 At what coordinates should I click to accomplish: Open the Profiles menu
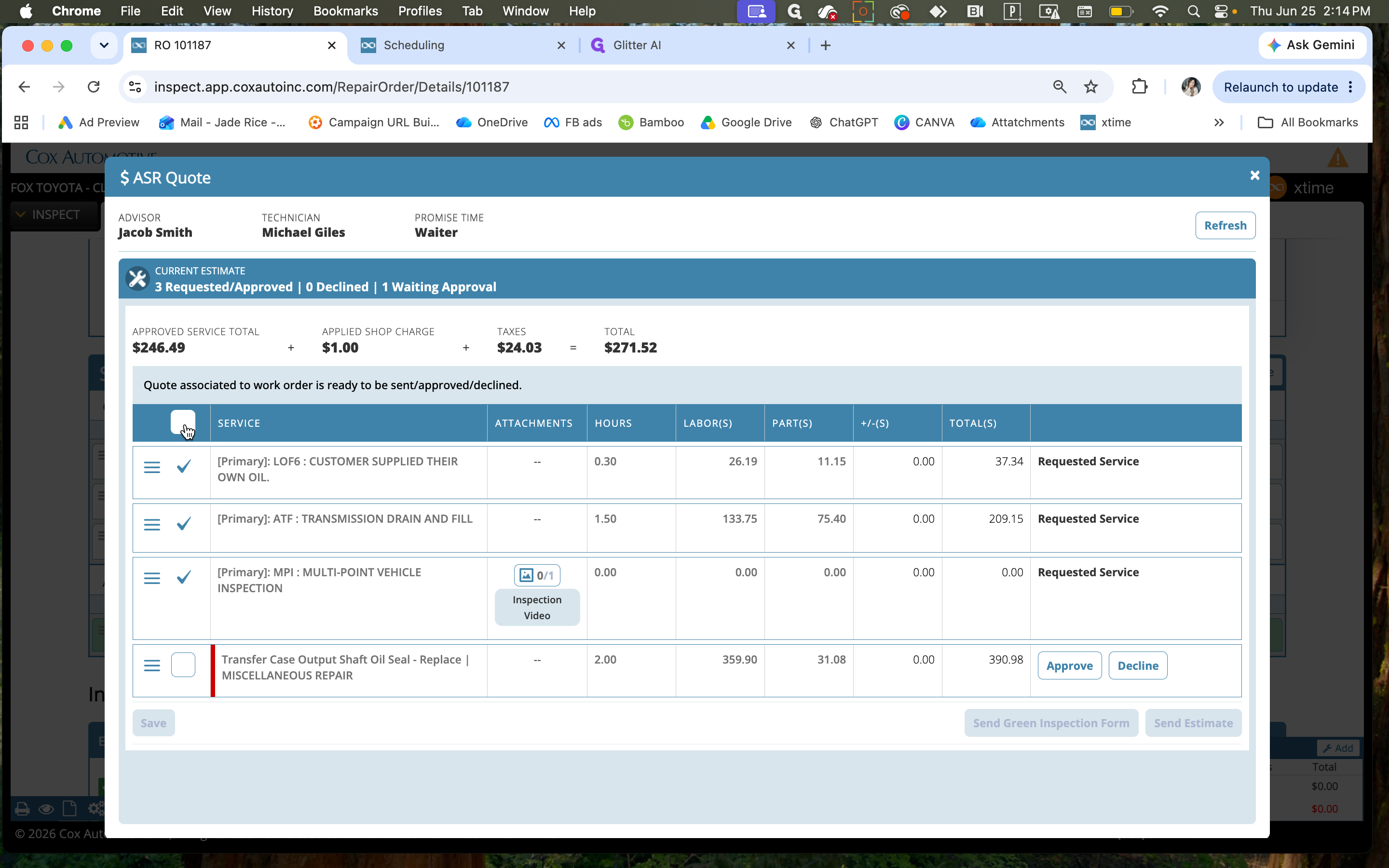point(420,12)
